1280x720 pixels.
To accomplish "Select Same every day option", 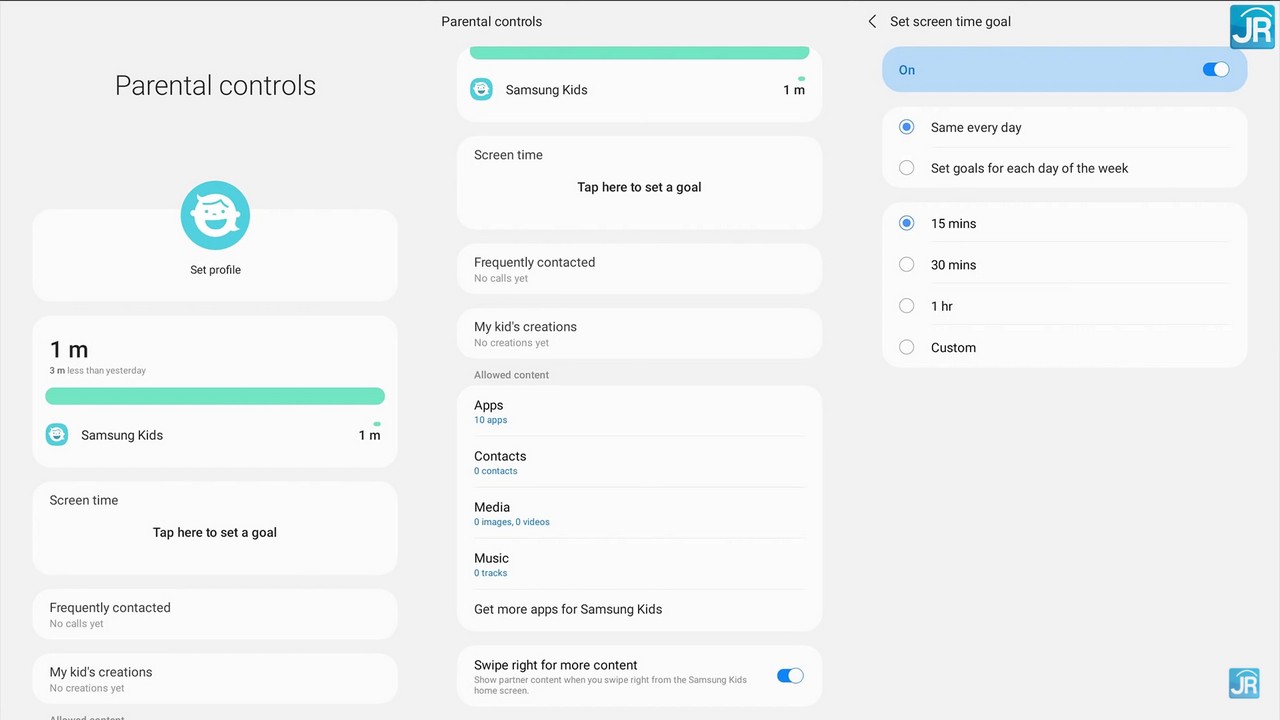I will tap(1064, 127).
